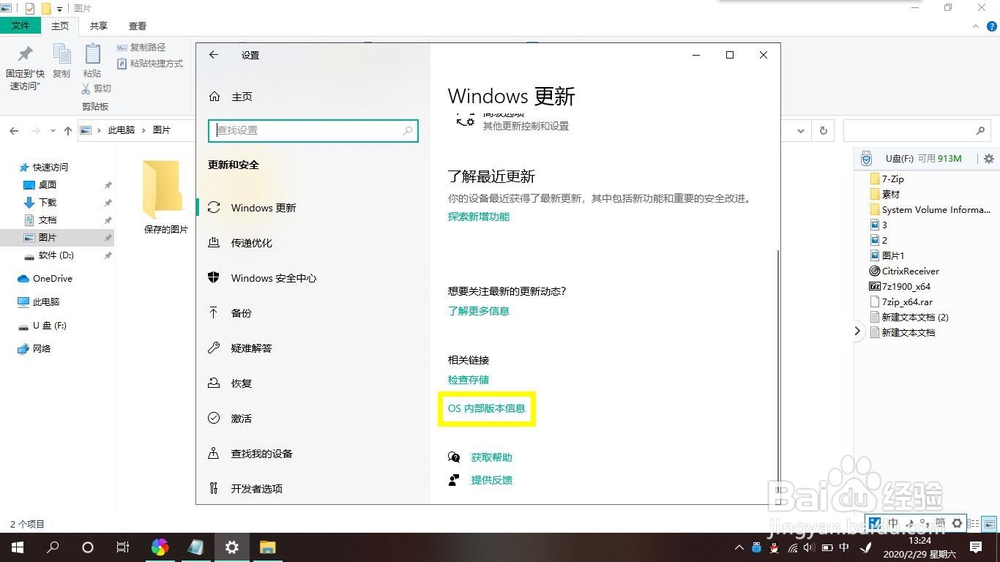Open recent locations dropdown in Explorer
Screen dimensions: 1000x562
[x=52, y=131]
